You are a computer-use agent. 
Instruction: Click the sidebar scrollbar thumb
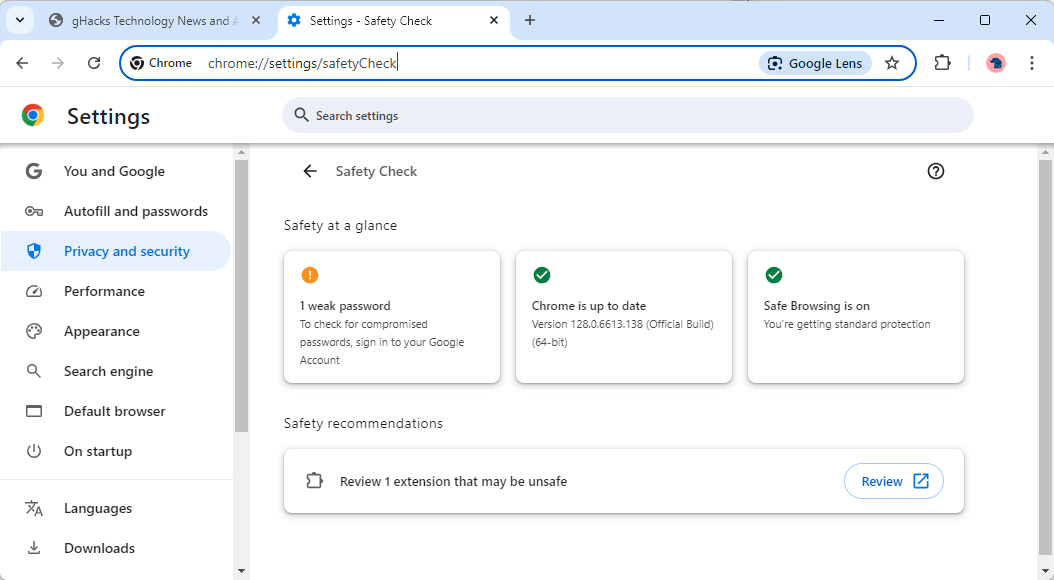[241, 296]
